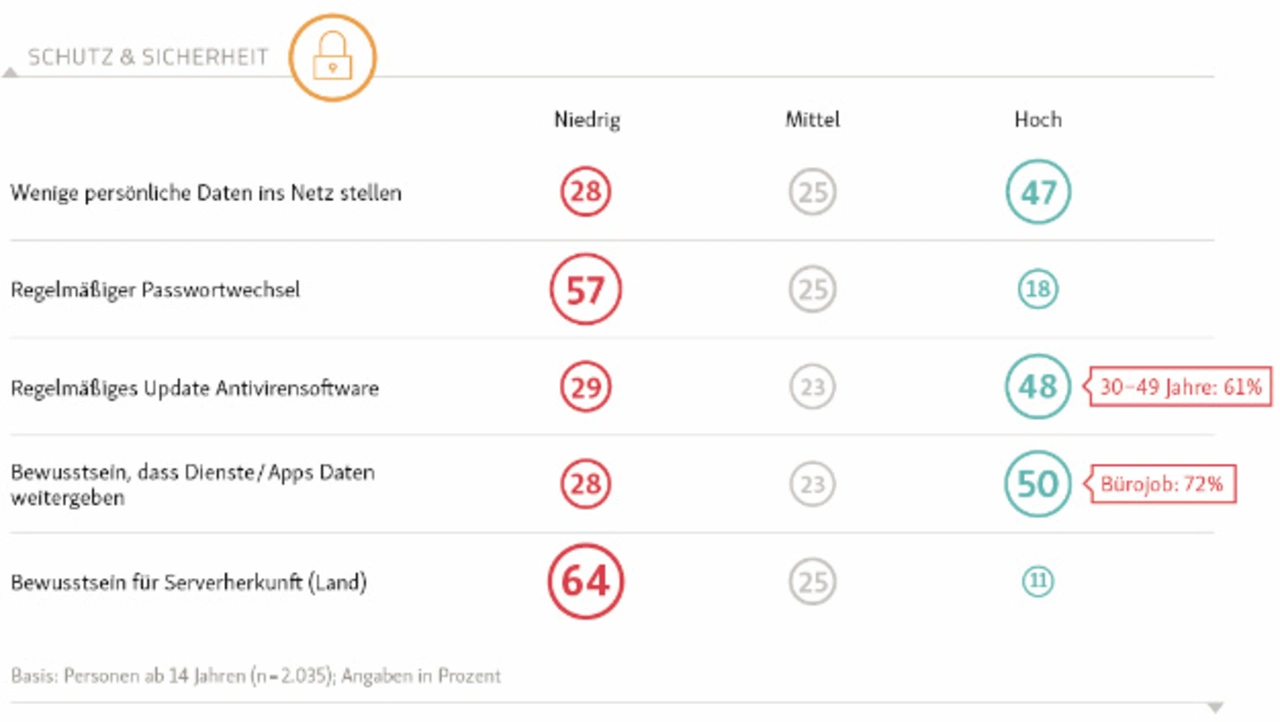
Task: Click the gray triangle at bottom right
Action: pos(1215,708)
